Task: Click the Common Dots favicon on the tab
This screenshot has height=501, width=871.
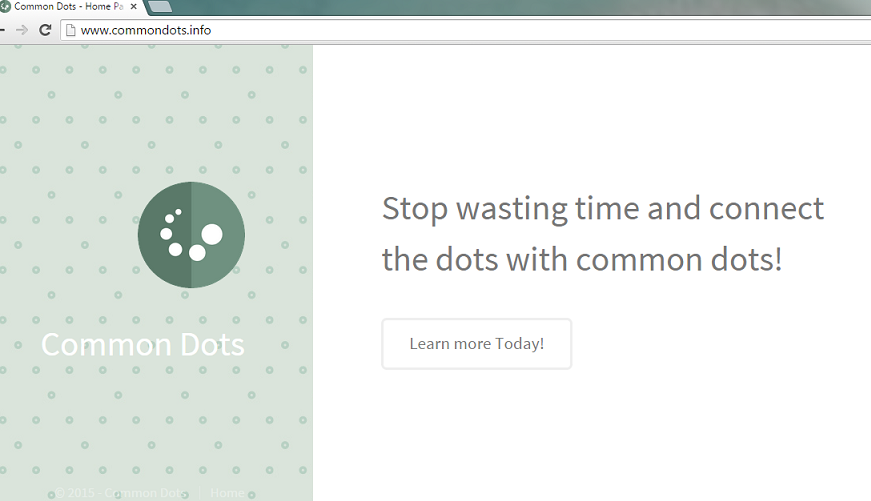Action: (5, 7)
